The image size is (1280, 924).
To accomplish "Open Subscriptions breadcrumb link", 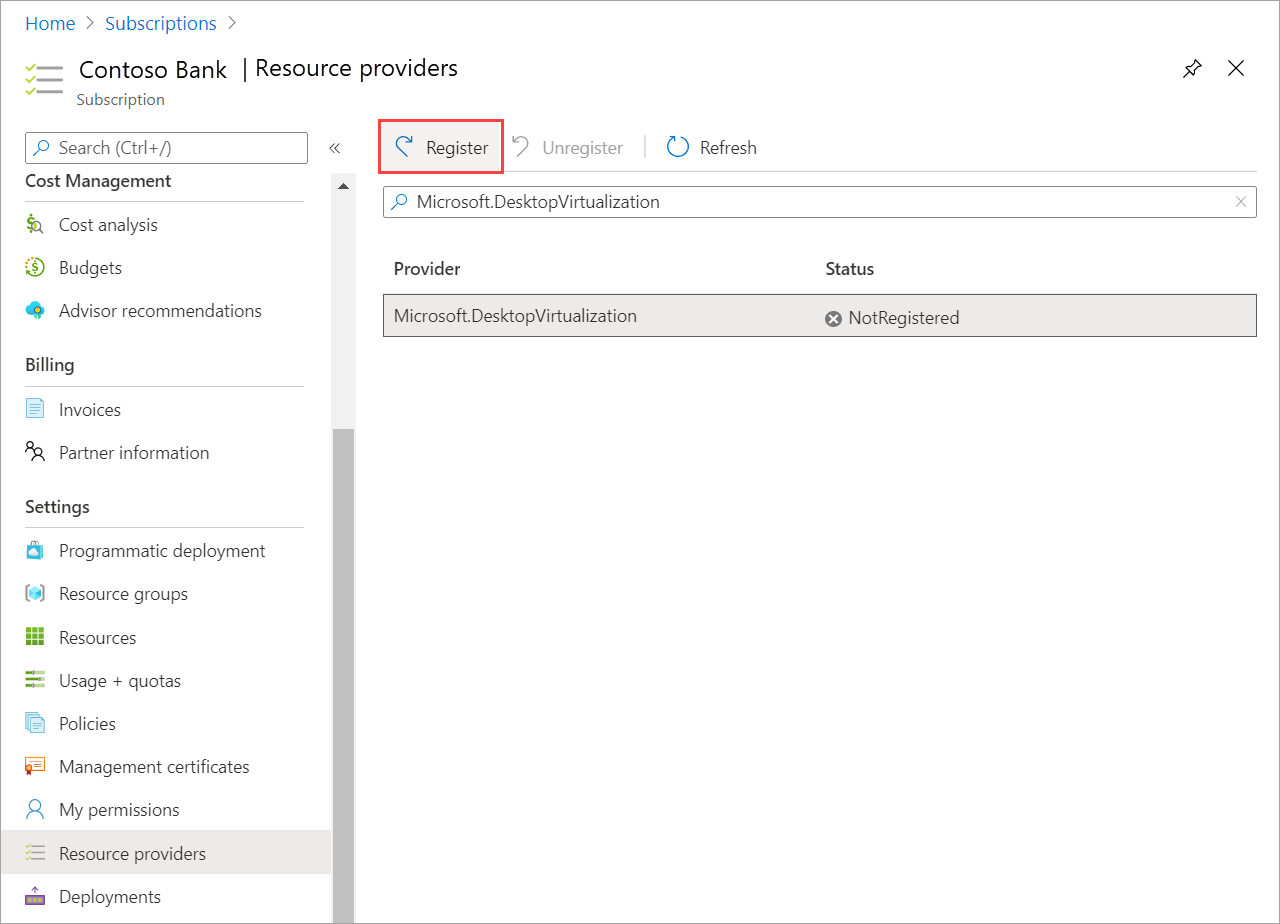I will 161,23.
